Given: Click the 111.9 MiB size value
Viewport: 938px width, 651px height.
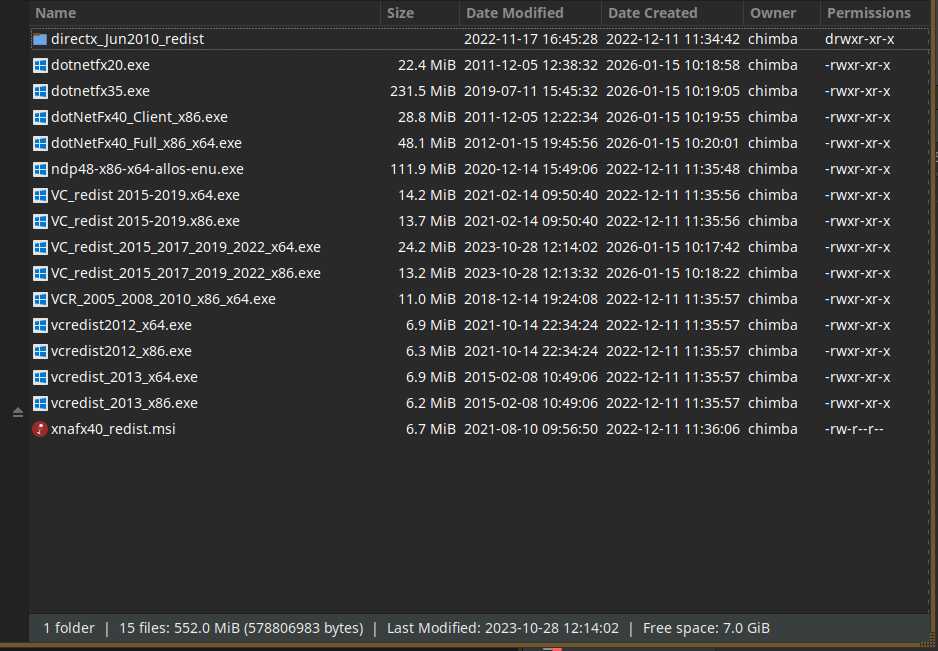Looking at the screenshot, I should tap(422, 169).
